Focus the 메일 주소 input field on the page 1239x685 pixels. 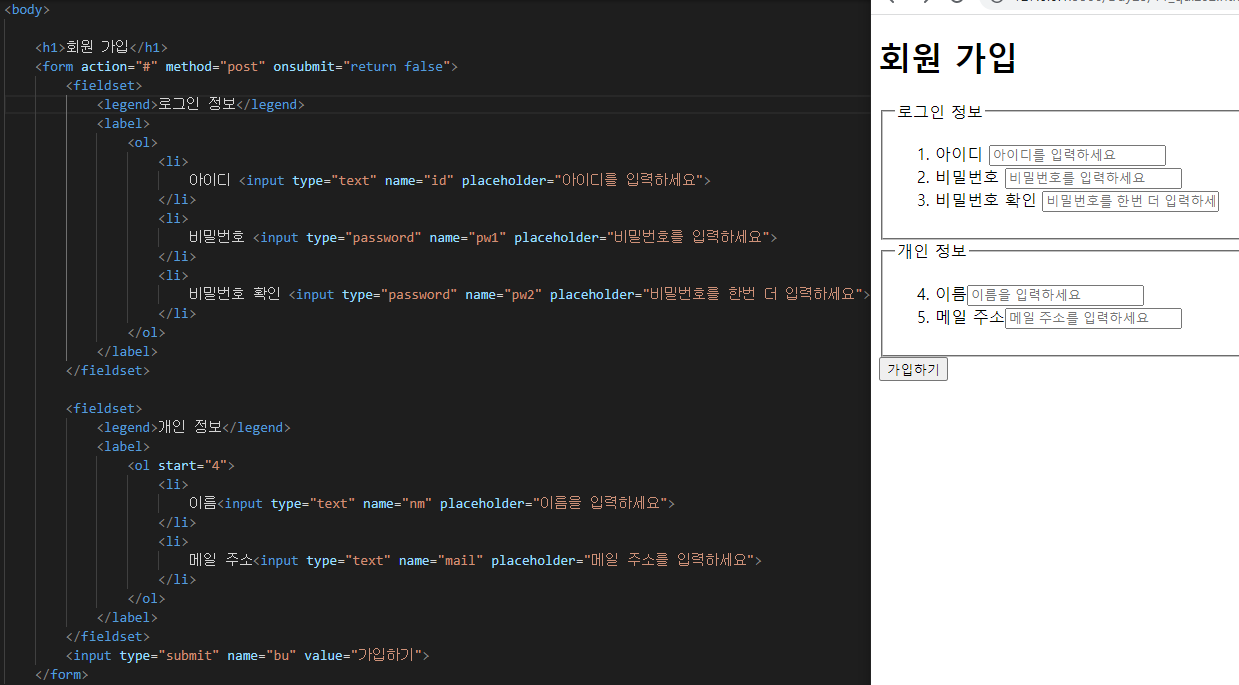tap(1093, 318)
